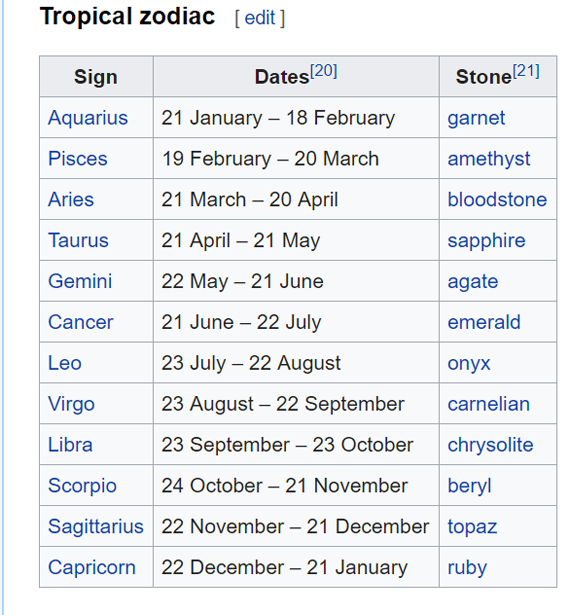The width and height of the screenshot is (570, 615).
Task: Open the Taurus sign link
Action: pos(78,240)
